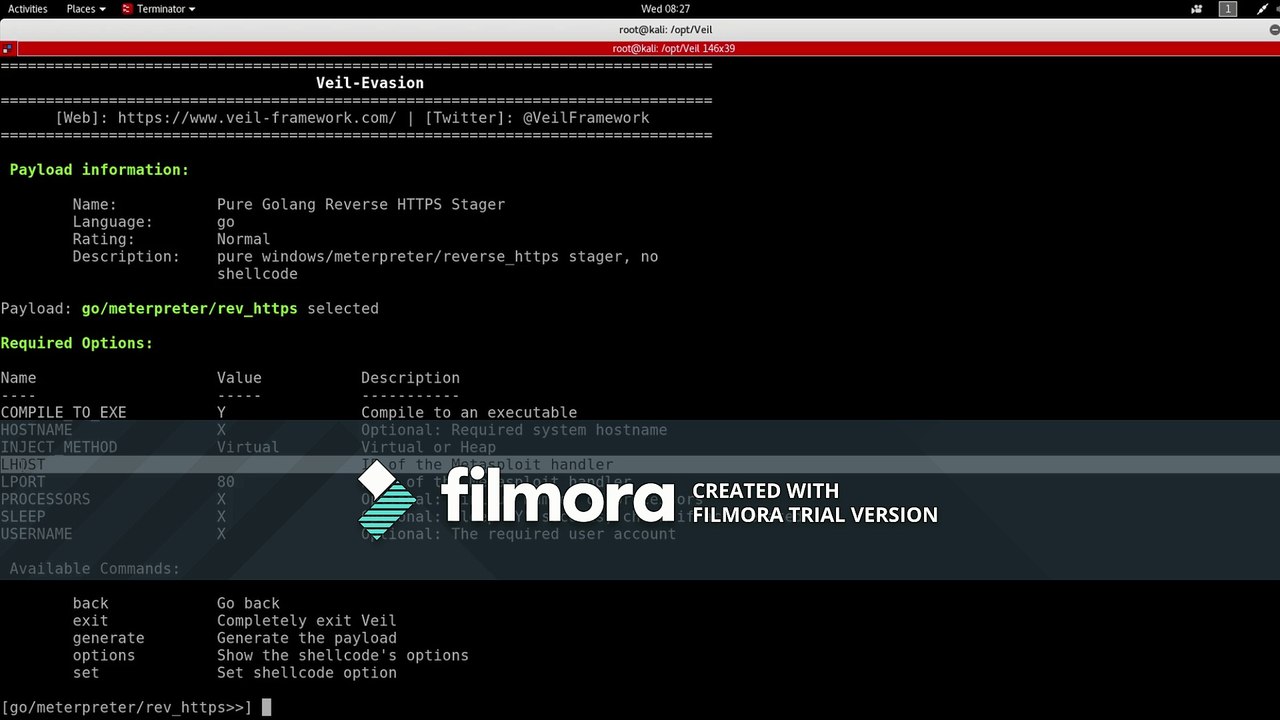Viewport: 1280px width, 720px height.
Task: Click the 'Available Commands:' heading
Action: pos(95,569)
